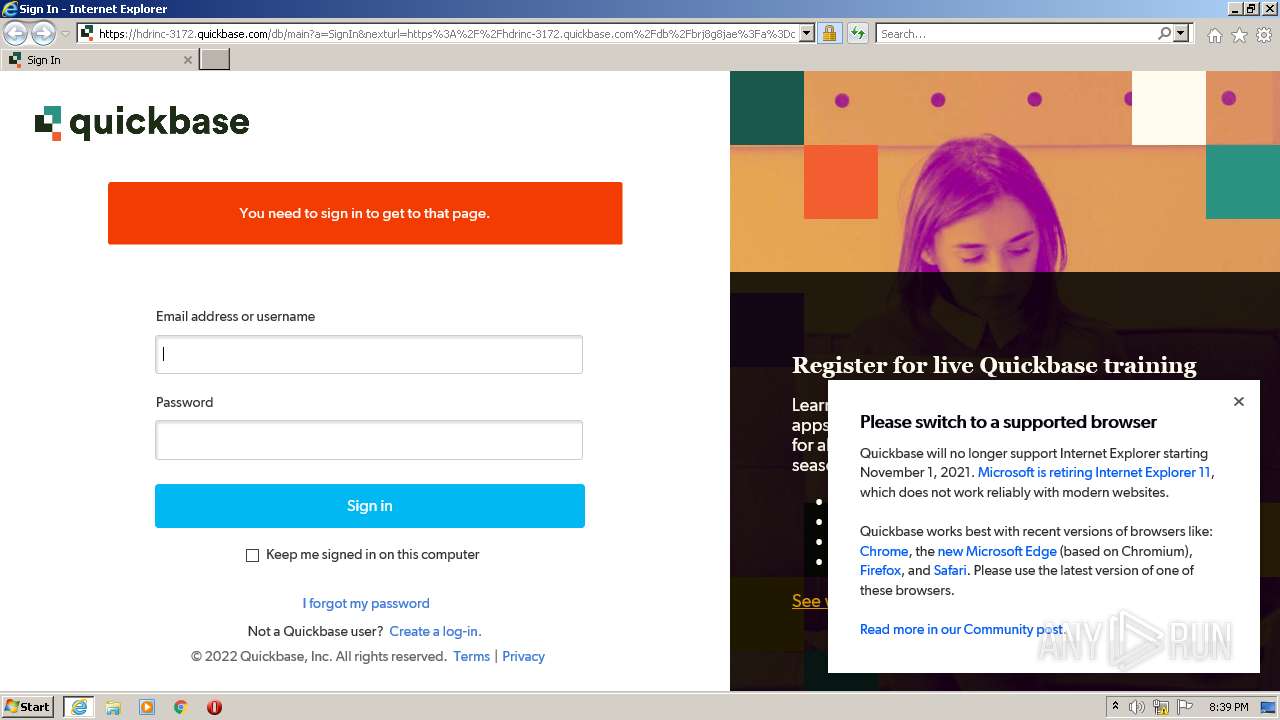The image size is (1280, 720).
Task: Show hidden system tray icons
Action: pos(1115,707)
